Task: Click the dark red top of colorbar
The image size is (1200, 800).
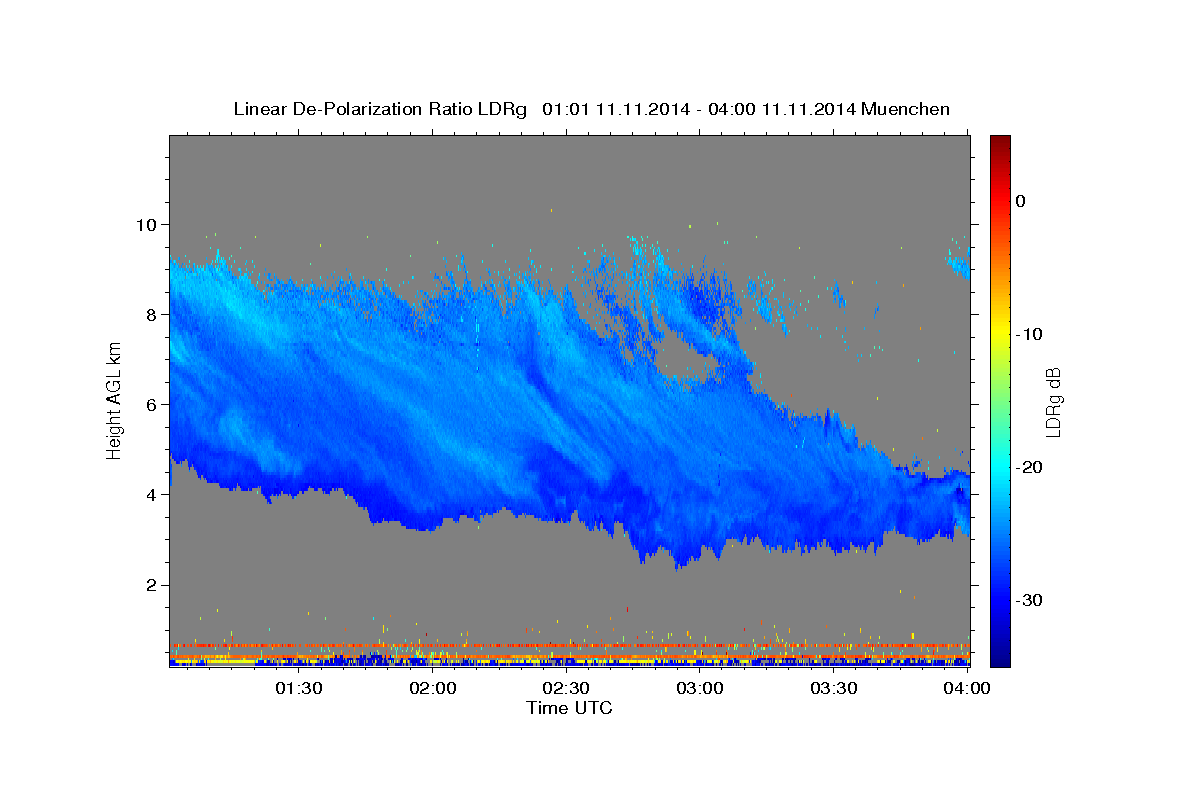Action: point(1000,145)
